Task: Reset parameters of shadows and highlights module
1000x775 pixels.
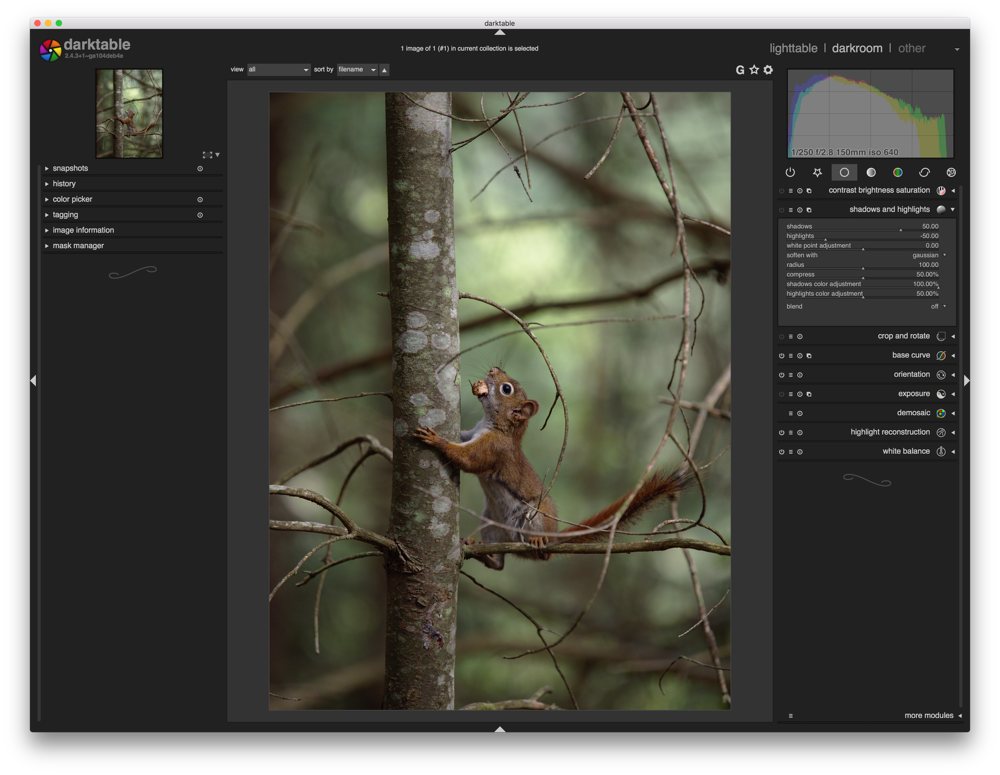Action: point(800,210)
